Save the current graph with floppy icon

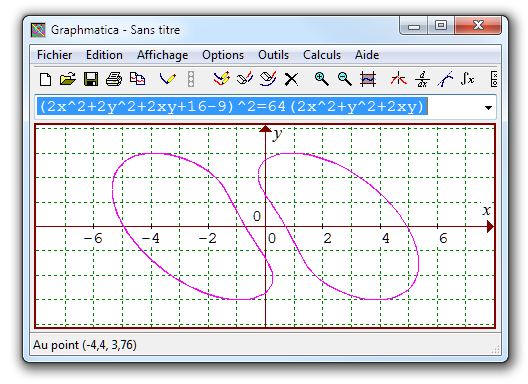(91, 79)
